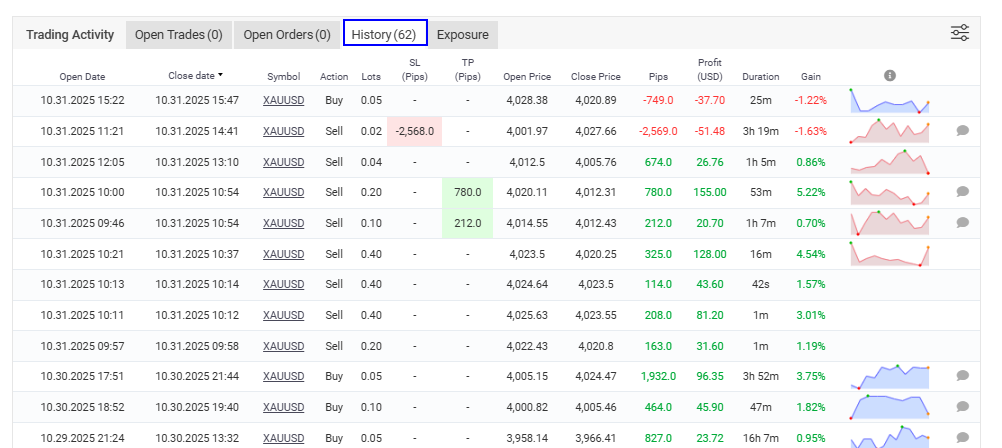Screen dimensions: 1002x448
Task: Sort table by Open Date column header
Action: 82,77
